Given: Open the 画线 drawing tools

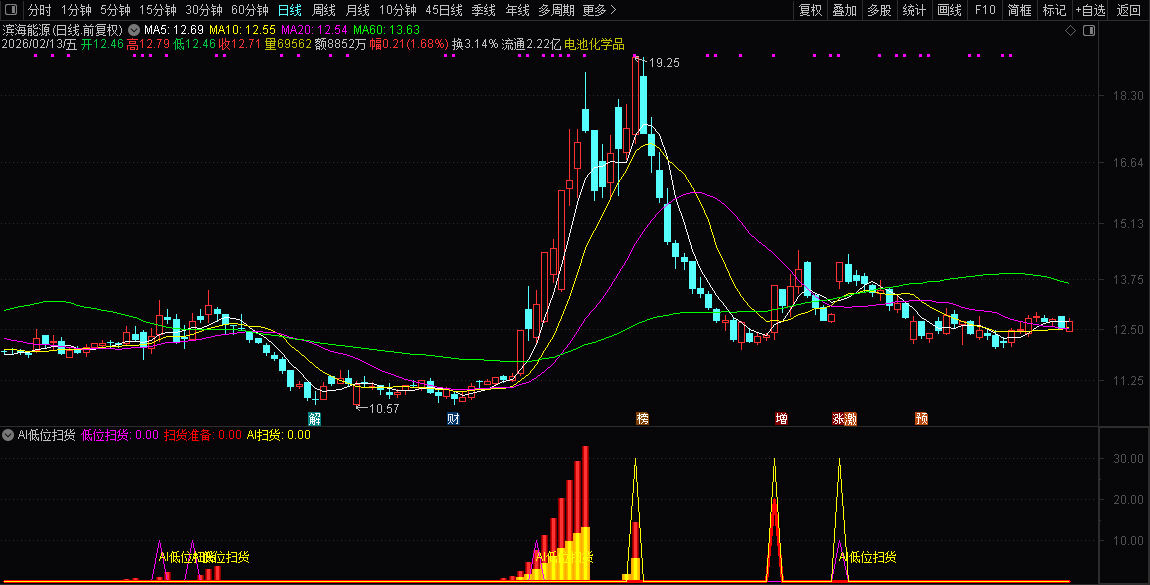Looking at the screenshot, I should point(949,10).
